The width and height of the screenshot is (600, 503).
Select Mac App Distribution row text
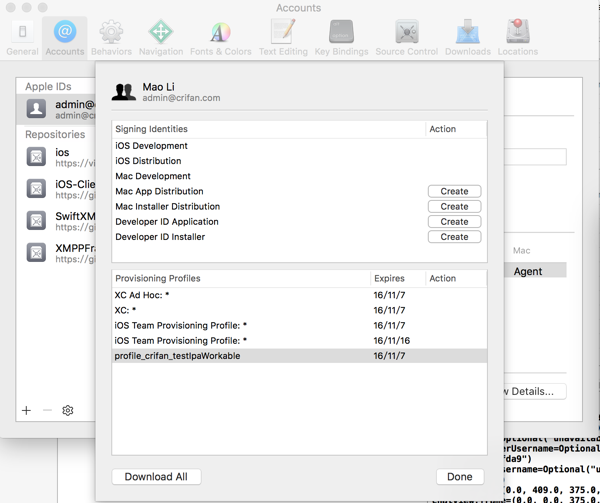[159, 191]
